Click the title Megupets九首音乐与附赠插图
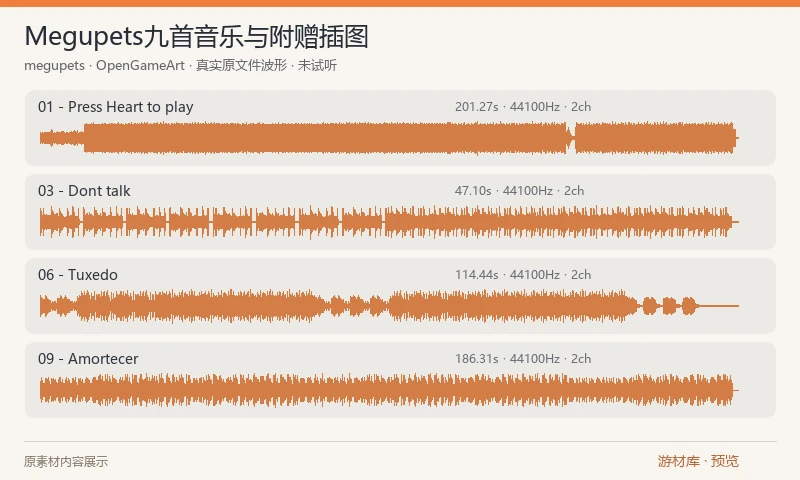 [x=196, y=37]
